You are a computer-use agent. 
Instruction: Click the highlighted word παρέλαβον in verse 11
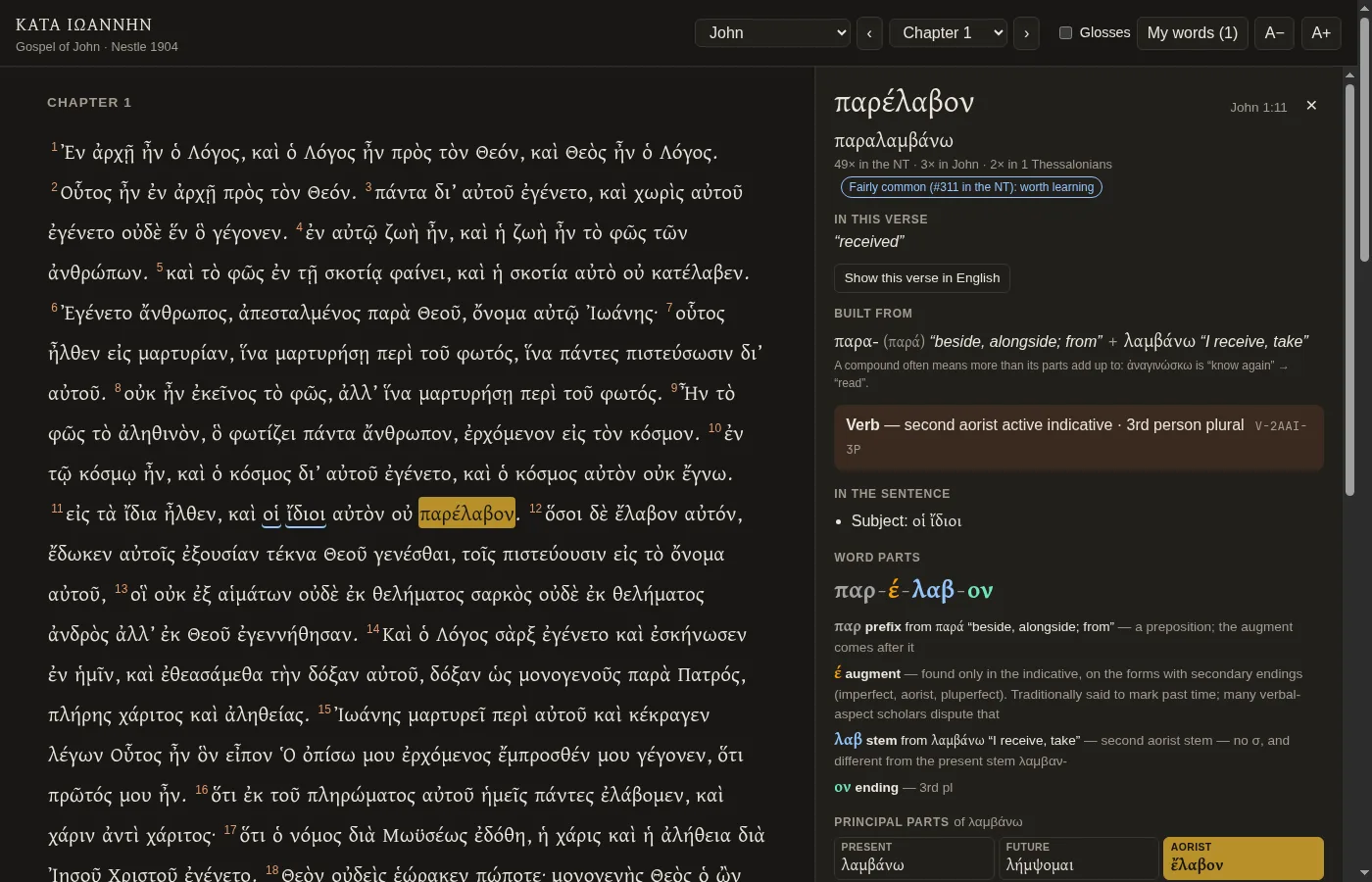coord(466,514)
